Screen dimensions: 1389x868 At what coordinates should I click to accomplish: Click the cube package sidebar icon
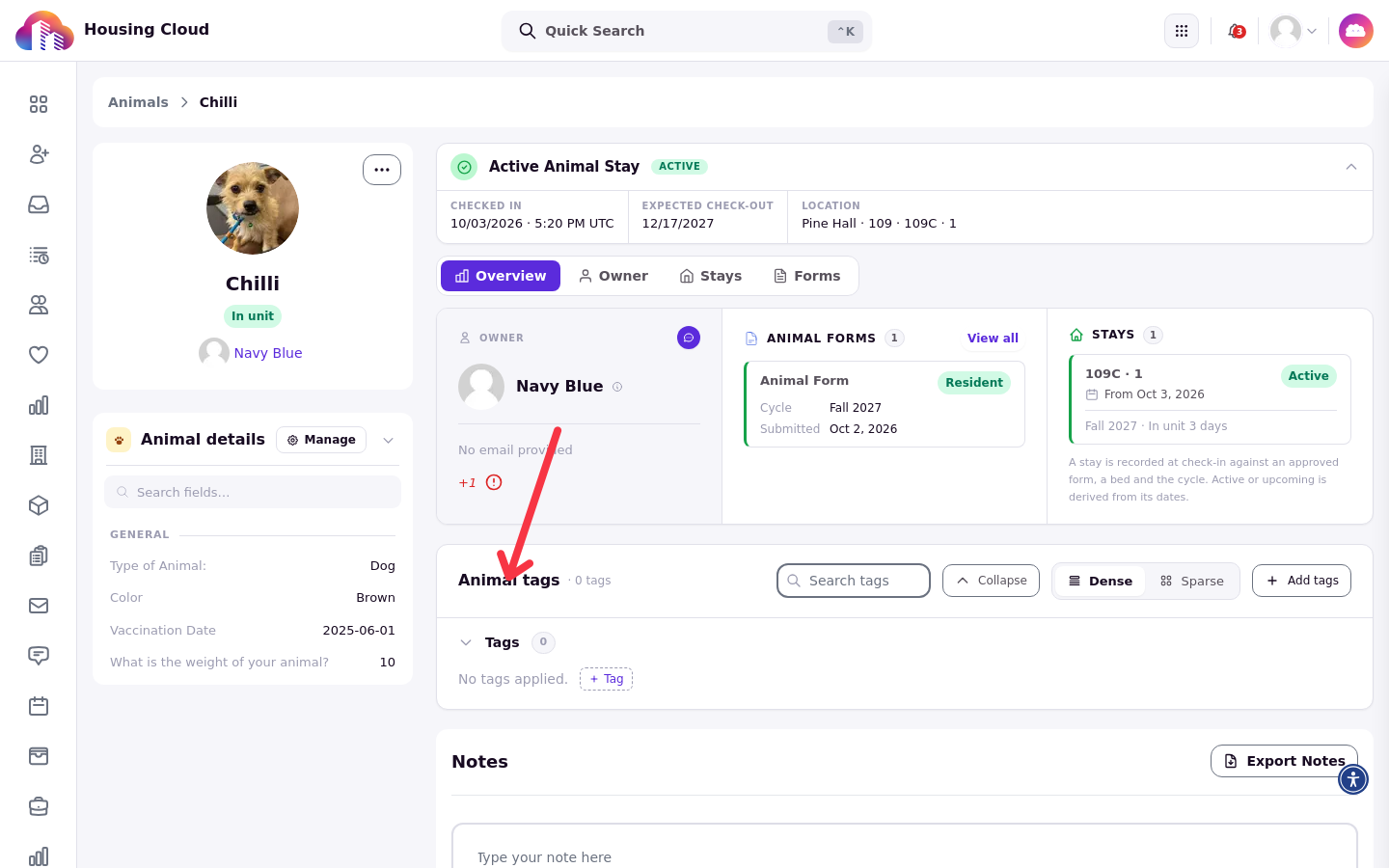(x=39, y=505)
